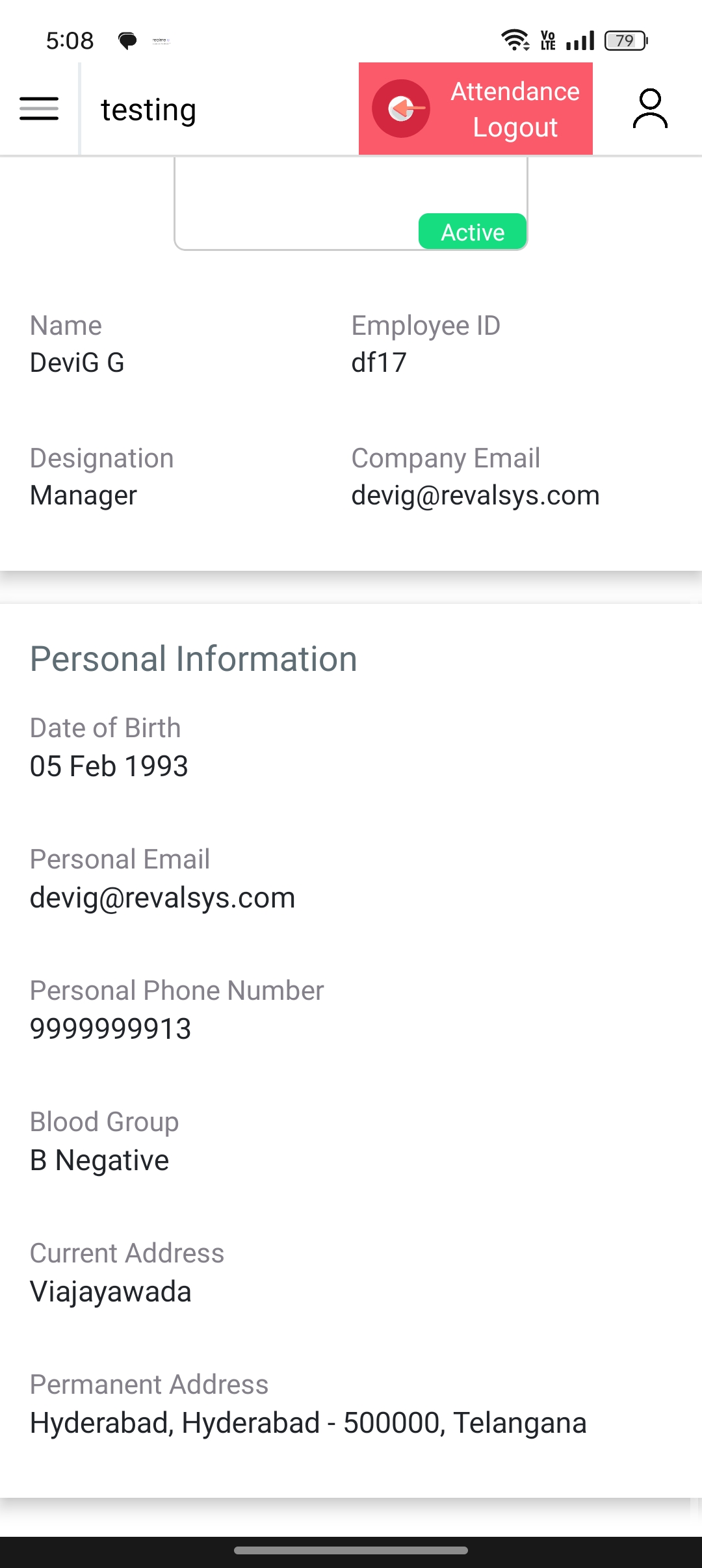Tap the Date of Birth value
Image resolution: width=702 pixels, height=1568 pixels.
click(x=109, y=766)
